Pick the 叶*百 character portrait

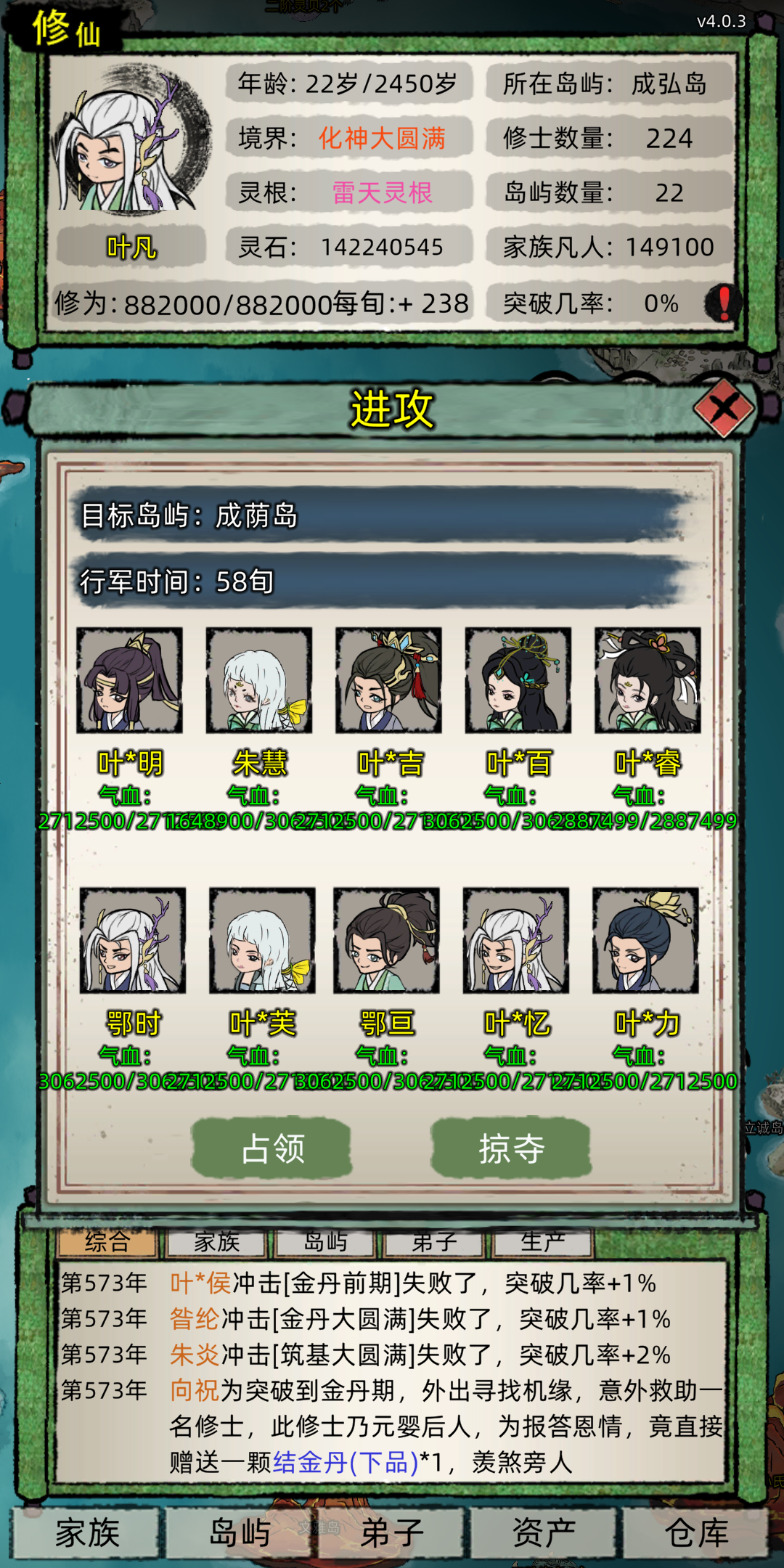pos(518,680)
